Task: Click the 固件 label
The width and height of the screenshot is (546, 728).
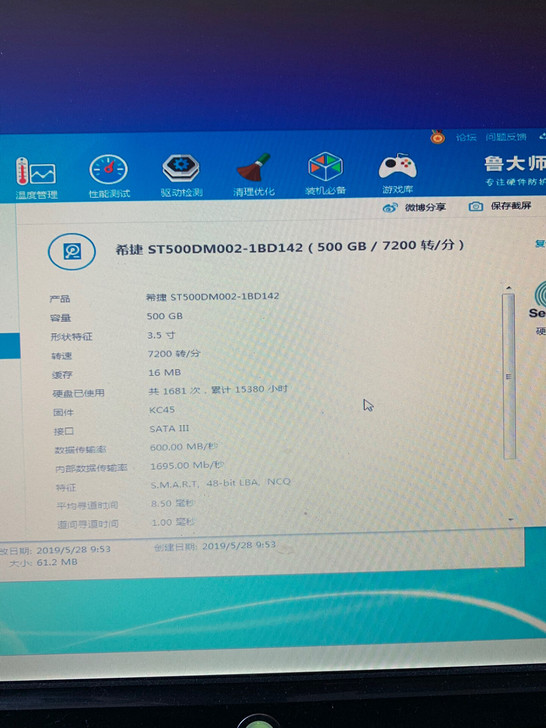Action: tap(64, 412)
